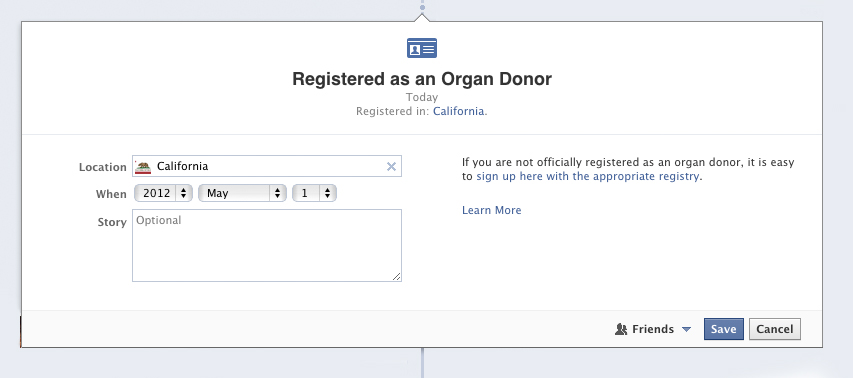Image resolution: width=853 pixels, height=378 pixels.
Task: Click the timeline dot above the dialog
Action: 422,7
